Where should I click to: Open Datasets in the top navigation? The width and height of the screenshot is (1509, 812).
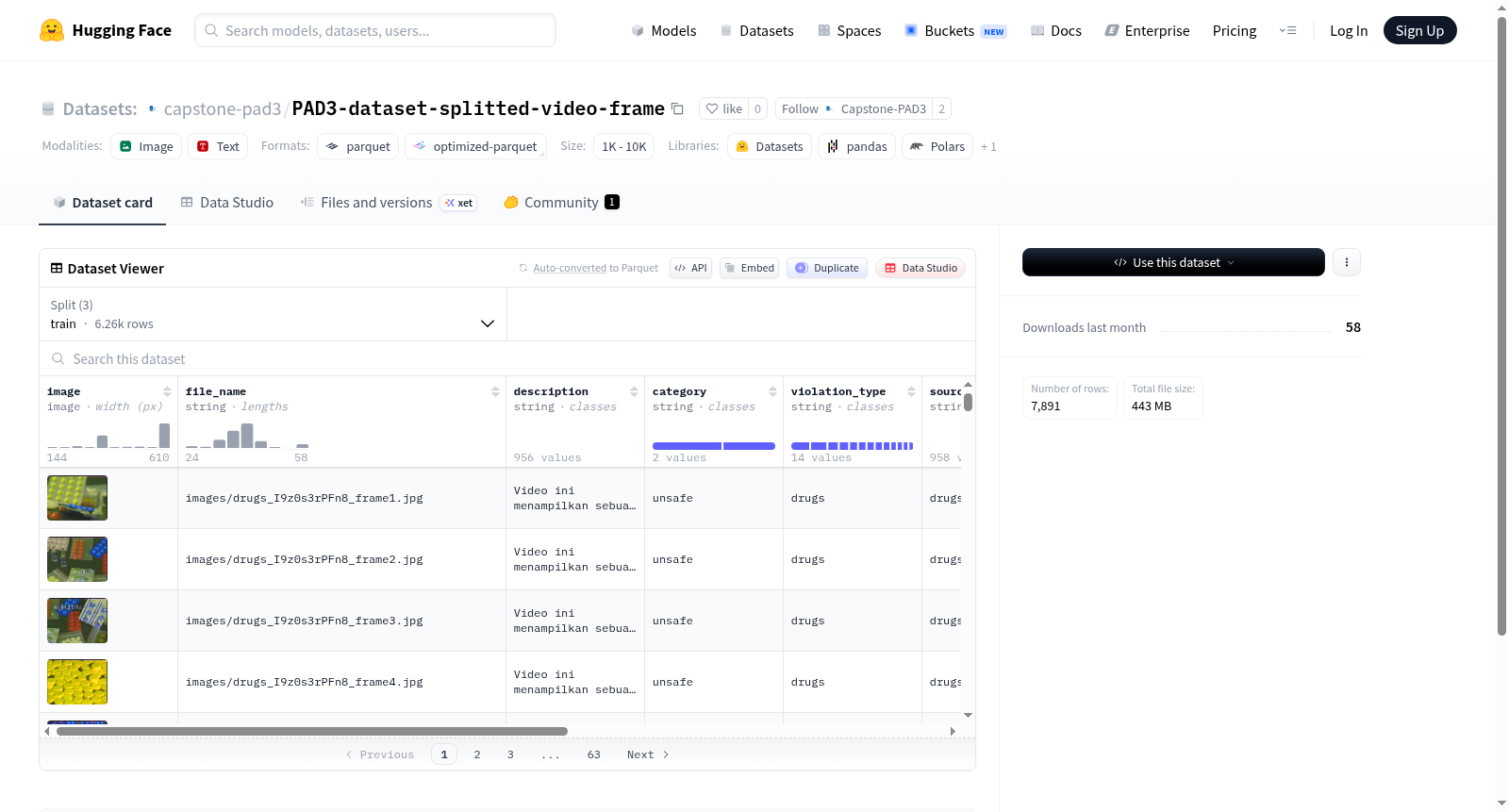(757, 30)
